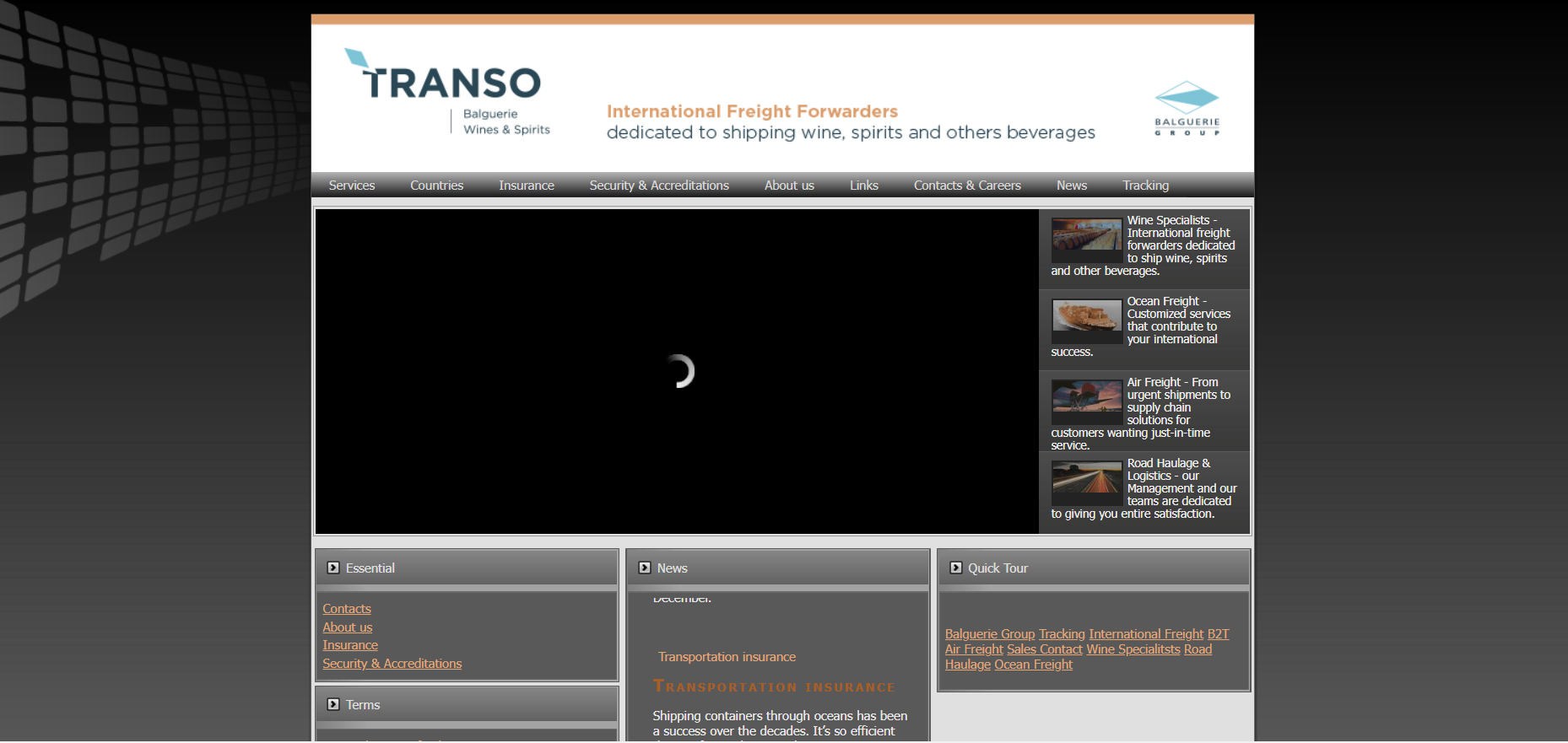Screen dimensions: 1568x743
Task: Click the arrow icon beside News heading
Action: (645, 568)
